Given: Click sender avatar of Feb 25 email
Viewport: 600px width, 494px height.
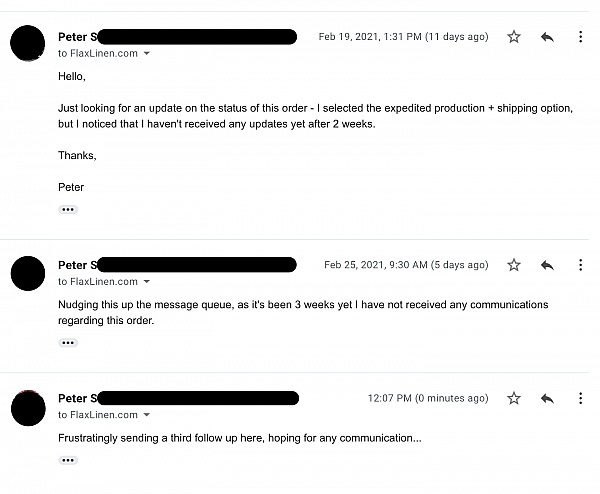Looking at the screenshot, I should (x=28, y=273).
